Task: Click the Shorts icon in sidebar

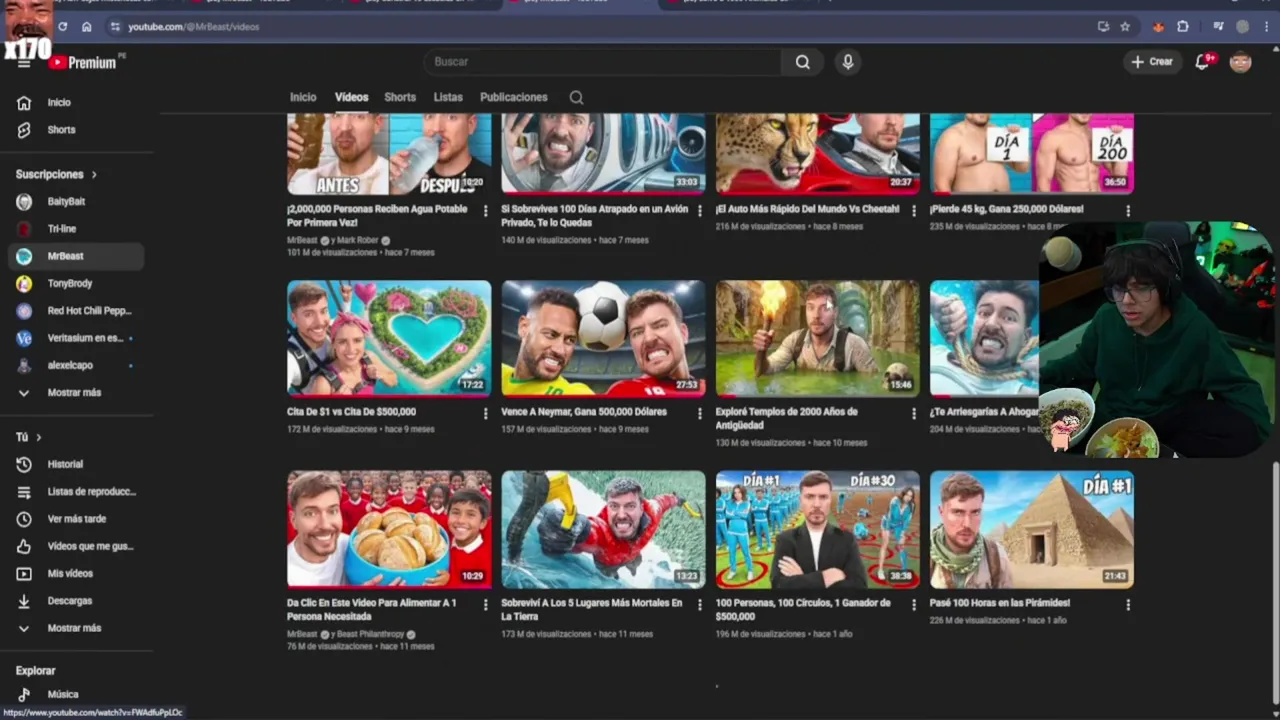Action: click(x=24, y=130)
